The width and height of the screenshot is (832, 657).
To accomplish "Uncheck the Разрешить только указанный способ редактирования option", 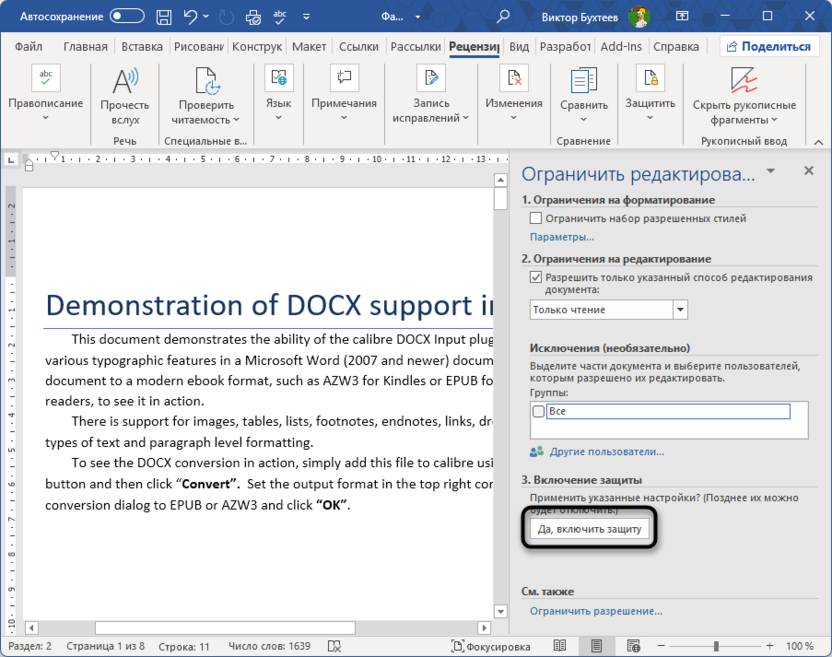I will pos(537,278).
